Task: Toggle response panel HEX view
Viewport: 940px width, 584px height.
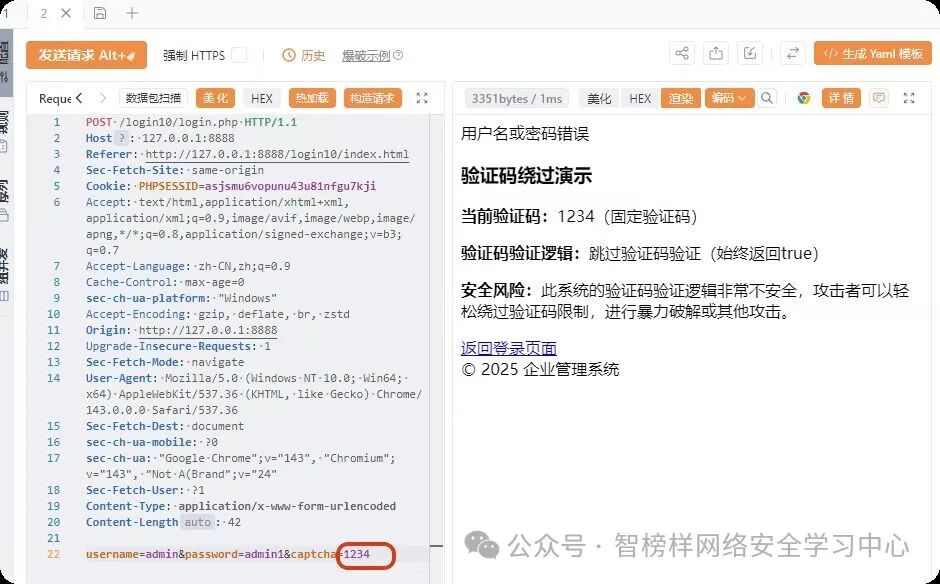Action: 640,98
